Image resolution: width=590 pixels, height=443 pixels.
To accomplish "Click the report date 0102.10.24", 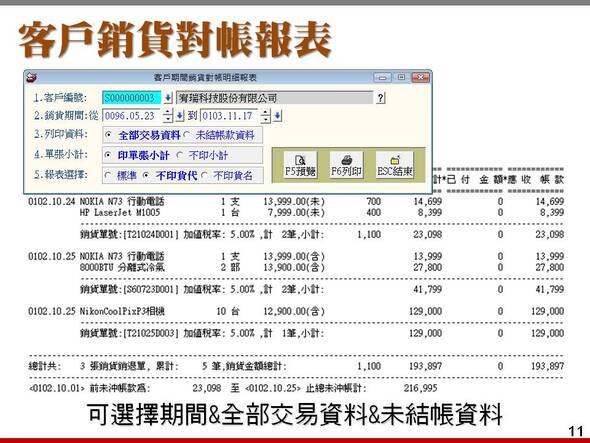I will [x=52, y=201].
